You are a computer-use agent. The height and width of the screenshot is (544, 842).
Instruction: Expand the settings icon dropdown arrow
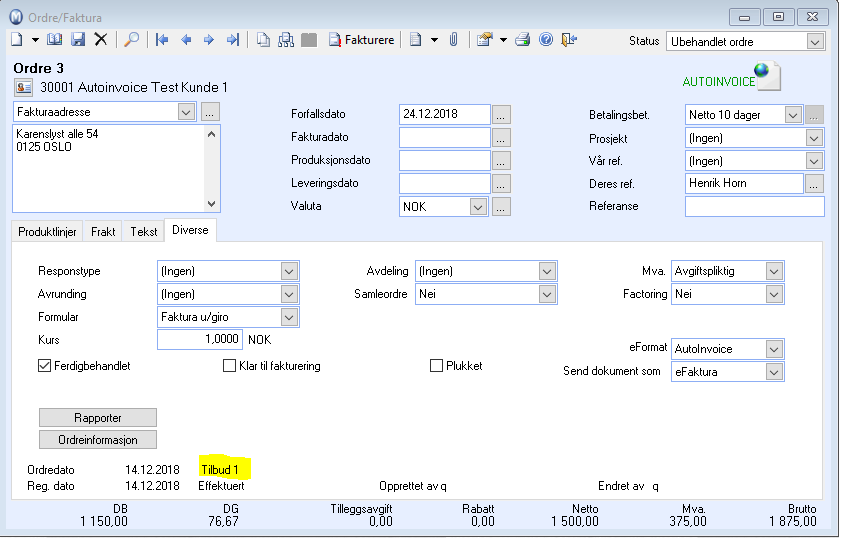coord(503,40)
